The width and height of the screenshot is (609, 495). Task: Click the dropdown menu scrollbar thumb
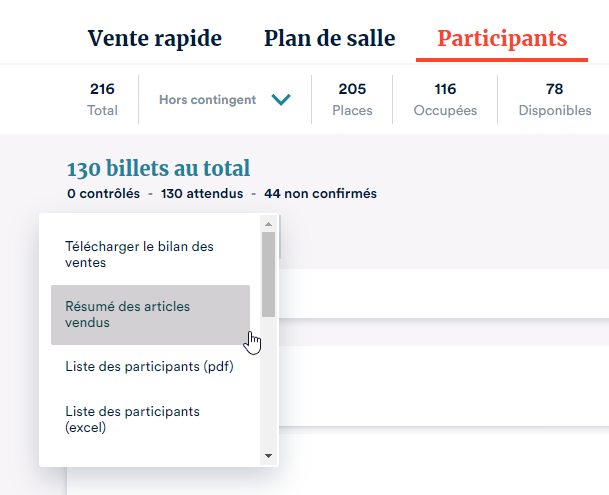pyautogui.click(x=268, y=275)
